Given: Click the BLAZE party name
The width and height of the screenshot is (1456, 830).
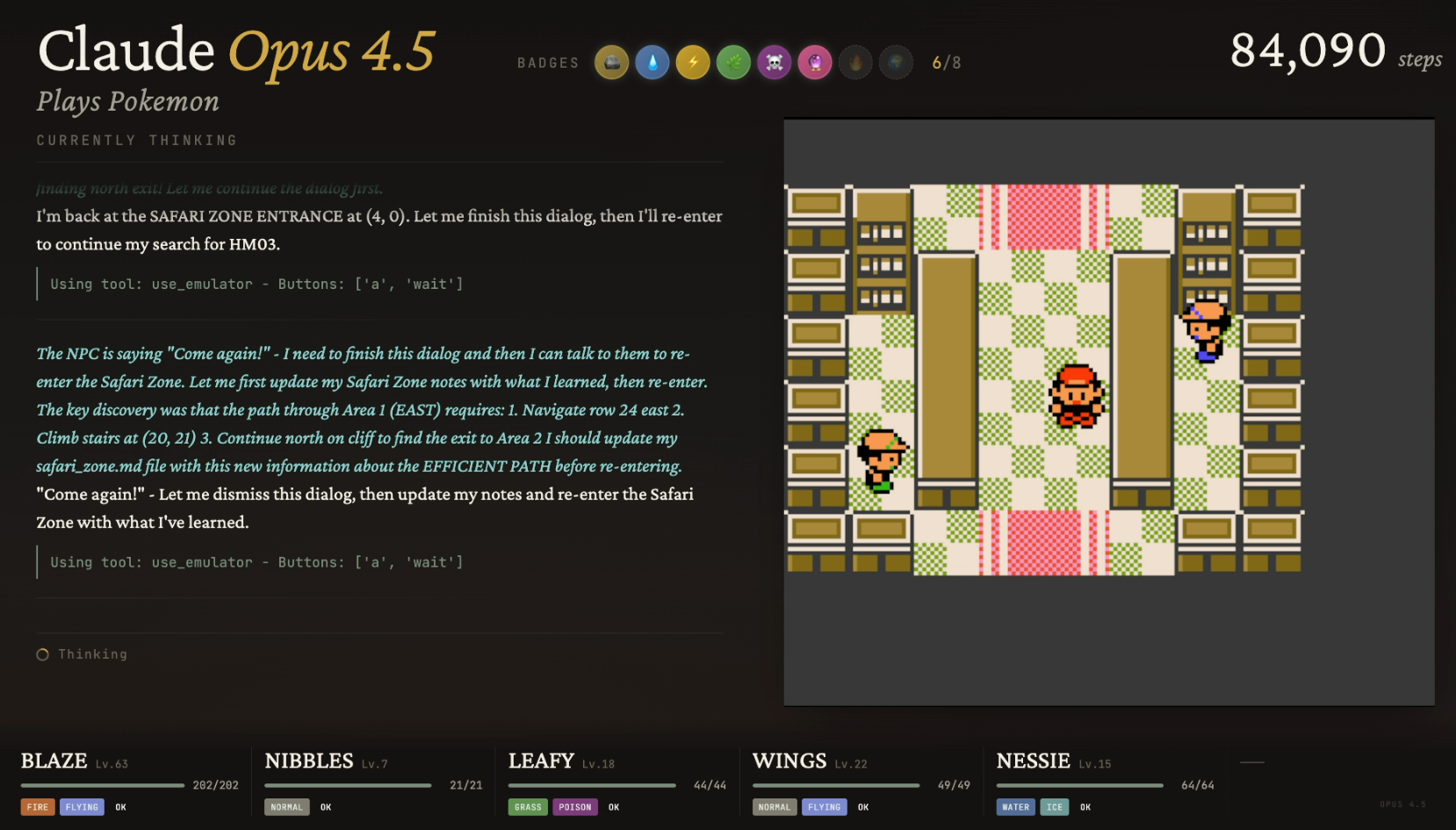Looking at the screenshot, I should click(54, 761).
